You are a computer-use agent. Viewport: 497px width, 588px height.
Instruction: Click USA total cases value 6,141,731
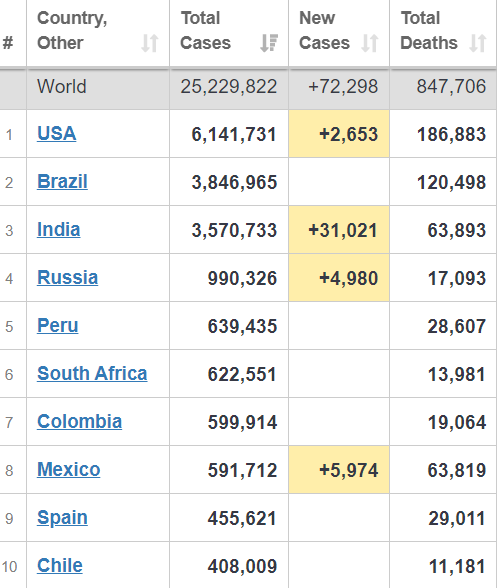[x=234, y=134]
